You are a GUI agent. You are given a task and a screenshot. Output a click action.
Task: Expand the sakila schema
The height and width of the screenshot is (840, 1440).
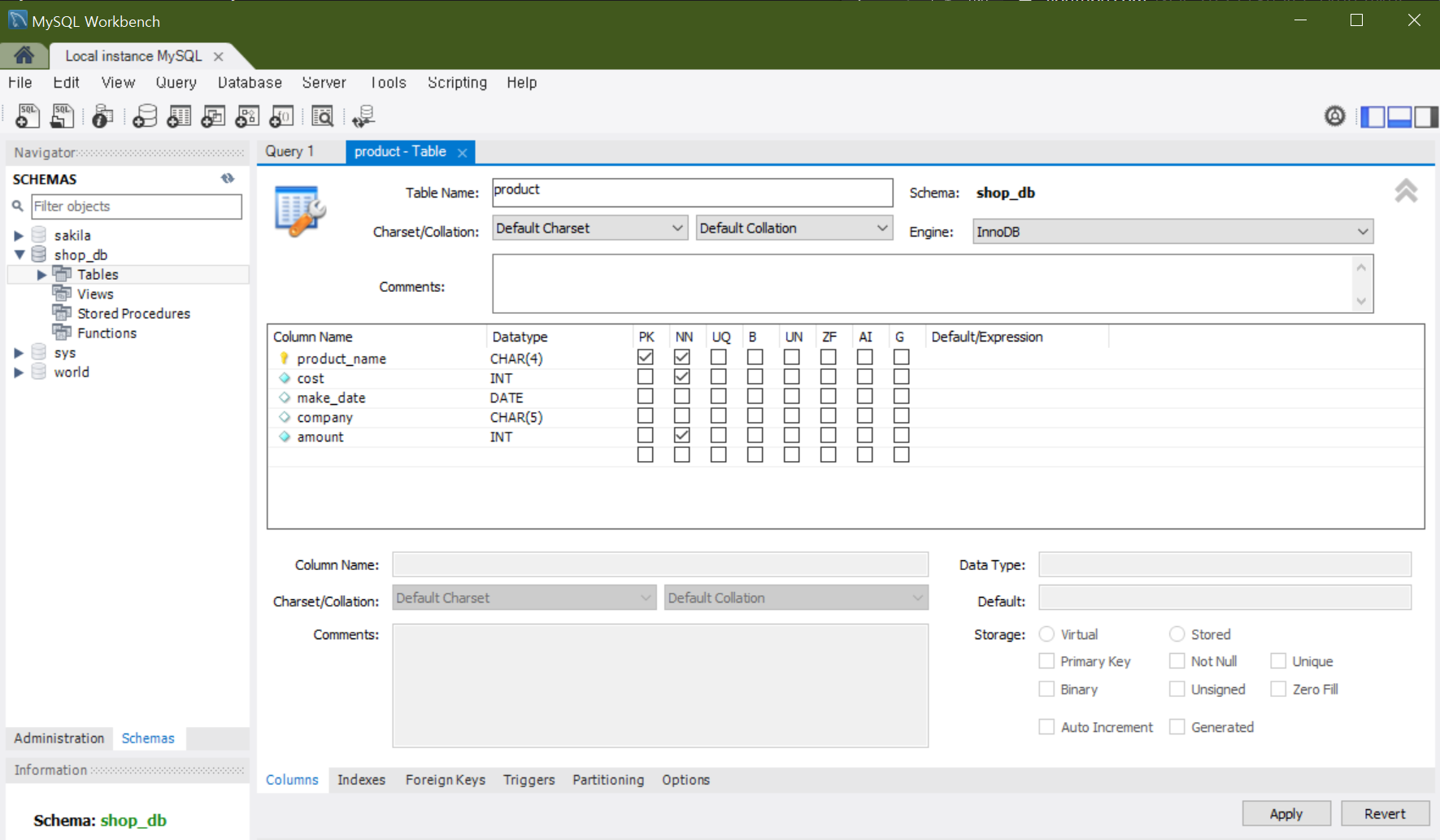pos(19,236)
